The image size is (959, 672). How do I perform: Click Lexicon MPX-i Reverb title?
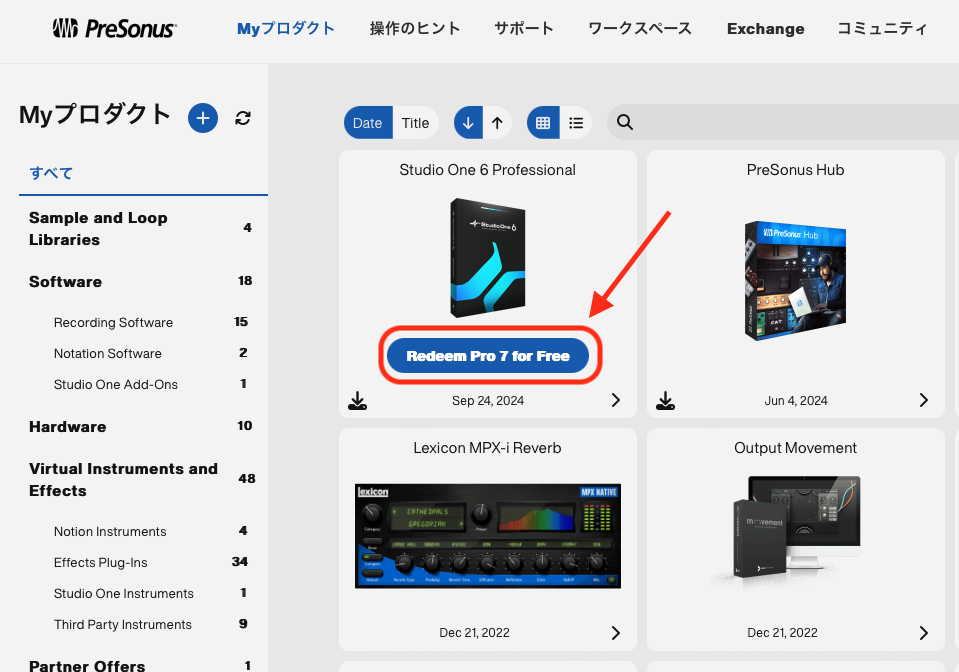(487, 448)
